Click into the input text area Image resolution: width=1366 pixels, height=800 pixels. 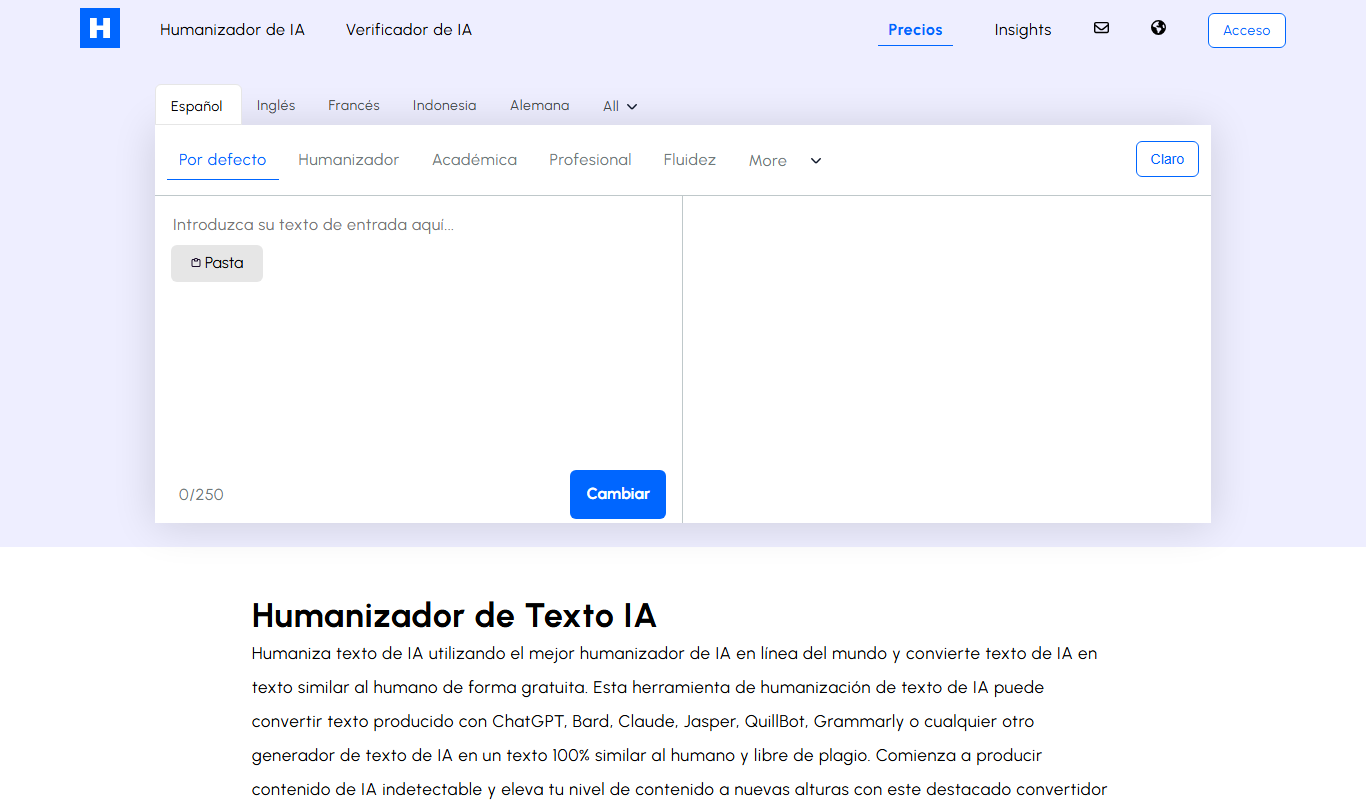click(418, 330)
